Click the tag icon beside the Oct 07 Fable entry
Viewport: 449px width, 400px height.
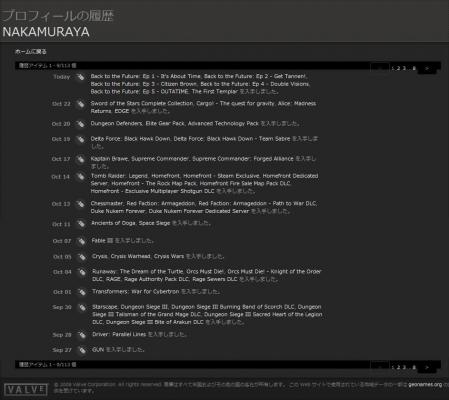[x=81, y=241]
